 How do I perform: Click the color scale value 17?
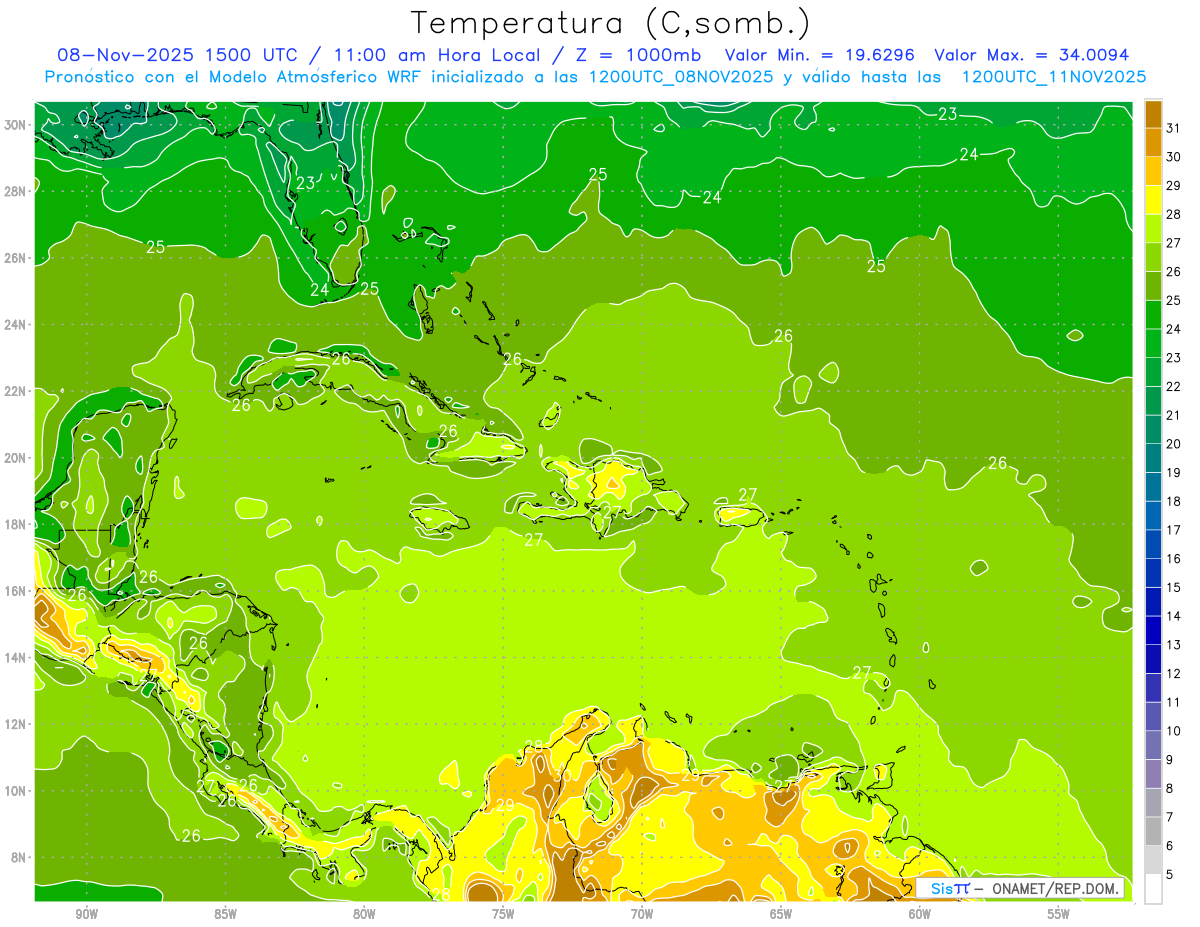pos(1173,529)
